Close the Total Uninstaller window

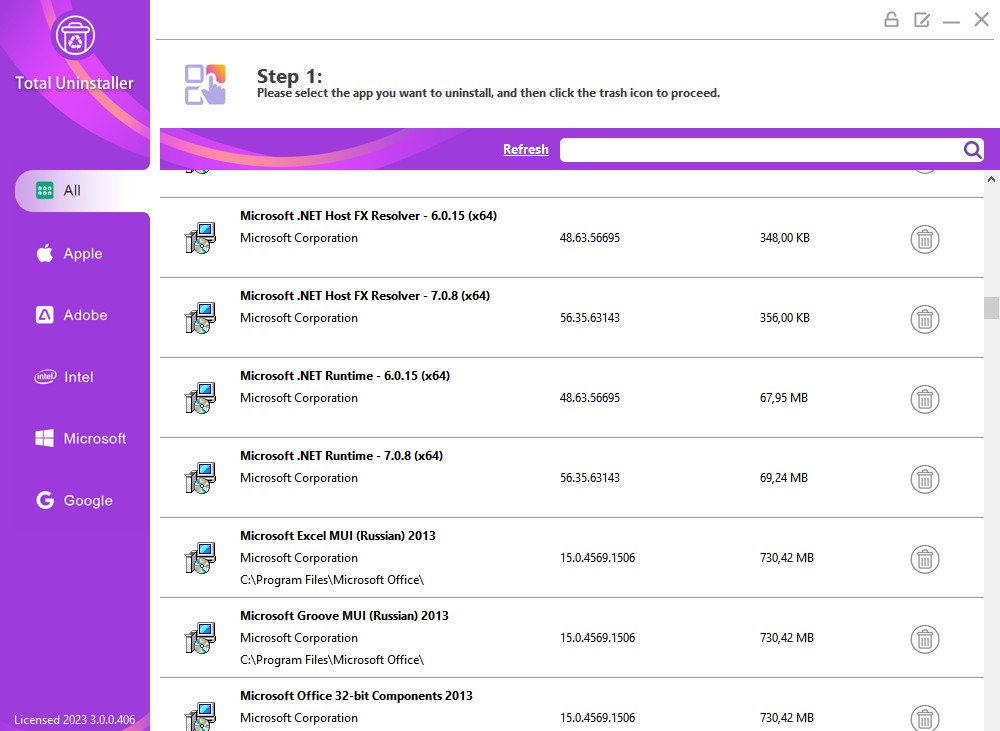982,20
